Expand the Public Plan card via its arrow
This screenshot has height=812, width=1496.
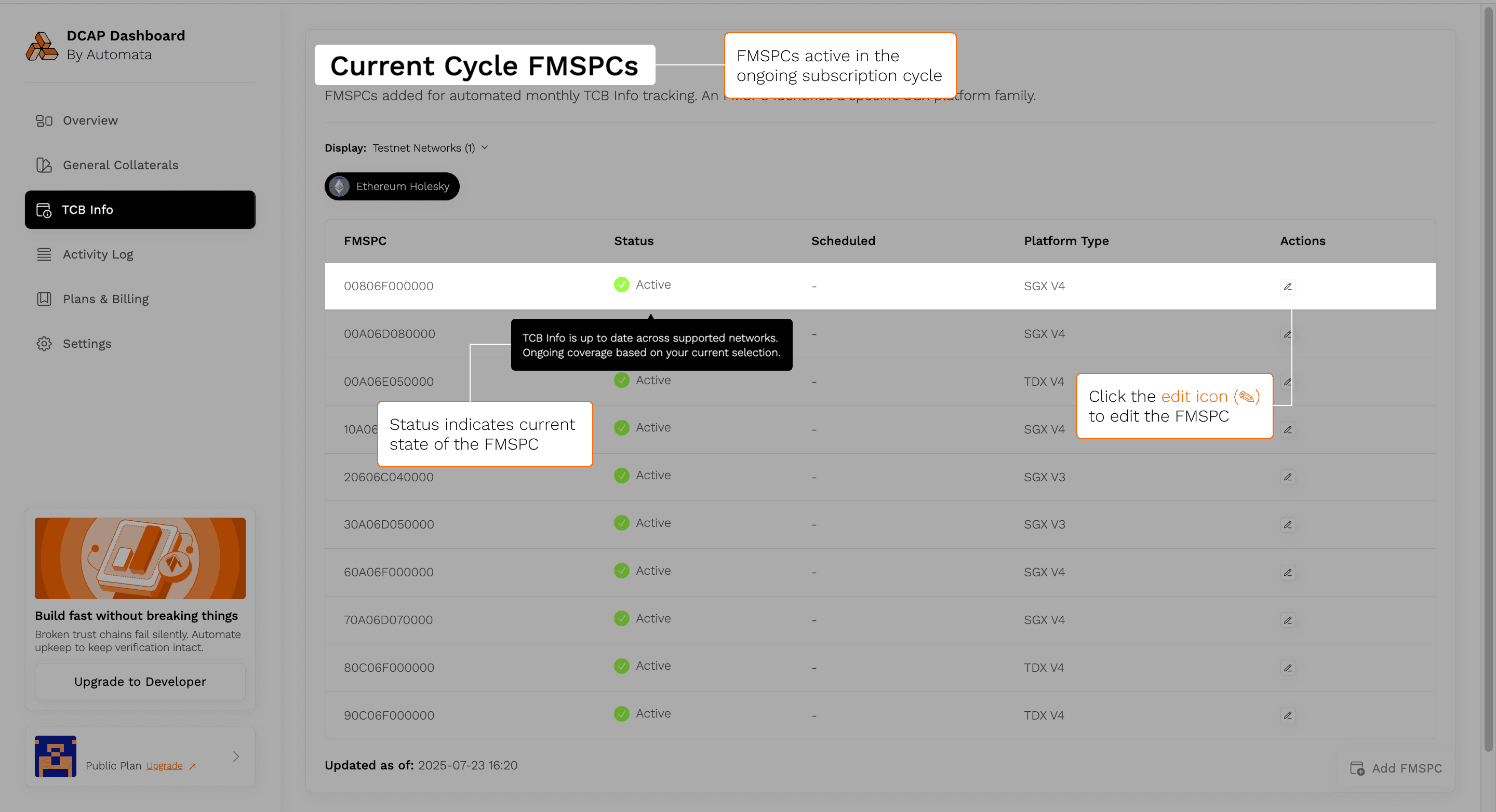tap(236, 756)
